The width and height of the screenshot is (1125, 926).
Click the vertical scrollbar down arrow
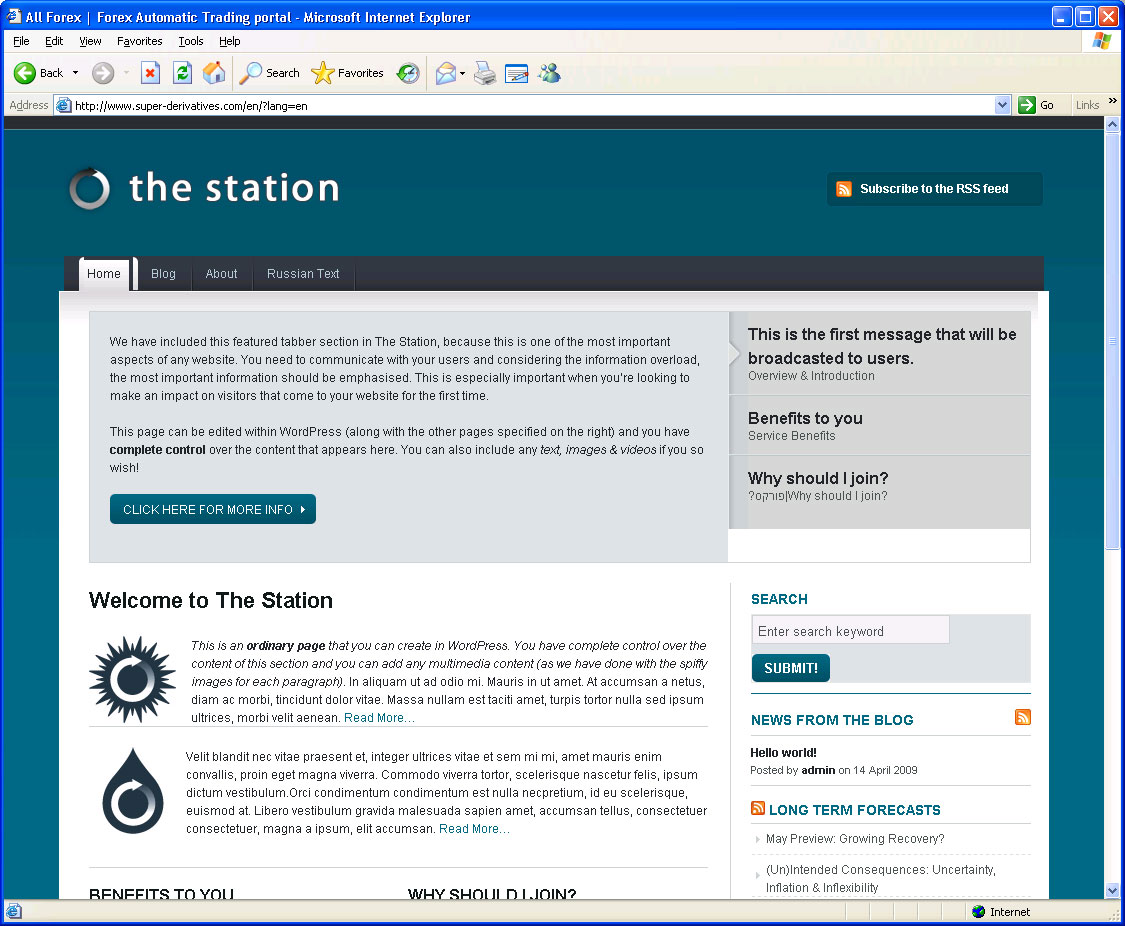[1112, 890]
